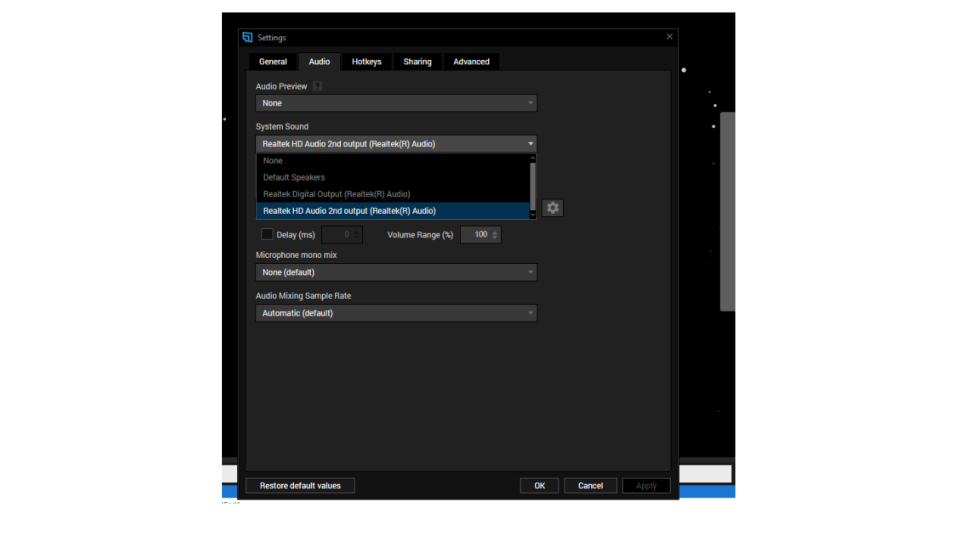Image resolution: width=970 pixels, height=546 pixels.
Task: Switch to the Sharing tab
Action: click(x=418, y=62)
